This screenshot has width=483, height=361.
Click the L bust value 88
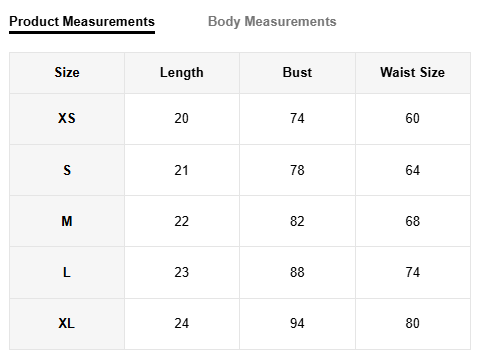(x=297, y=272)
